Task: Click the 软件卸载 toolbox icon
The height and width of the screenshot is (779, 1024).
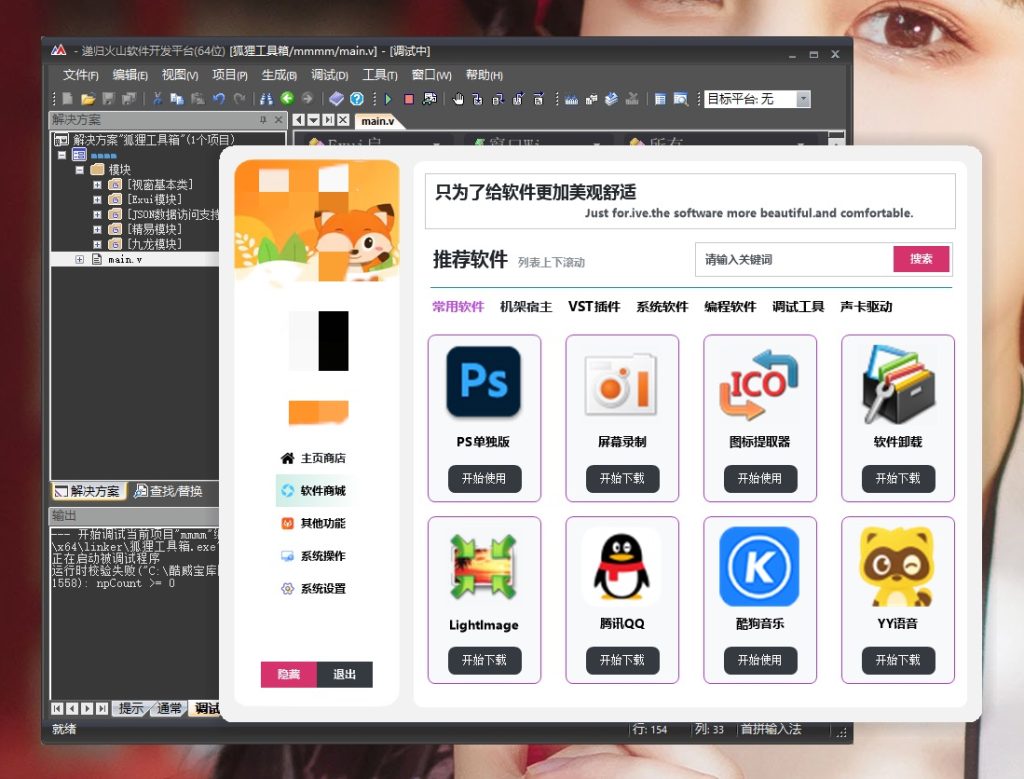Action: tap(897, 384)
